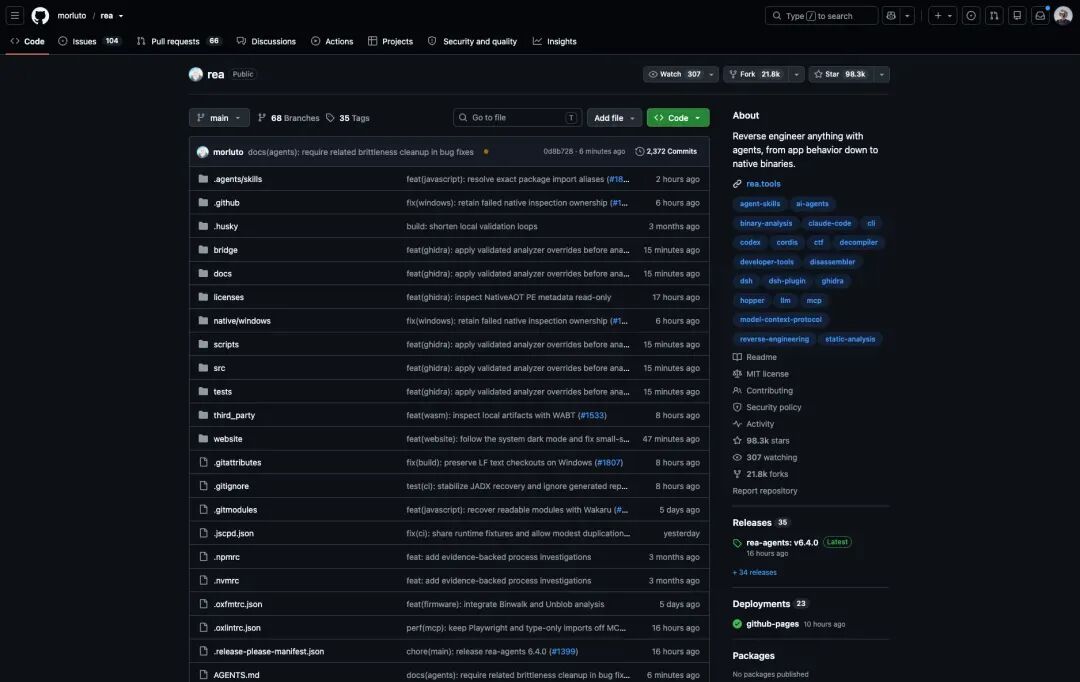Expand the Add file dropdown

[x=614, y=118]
